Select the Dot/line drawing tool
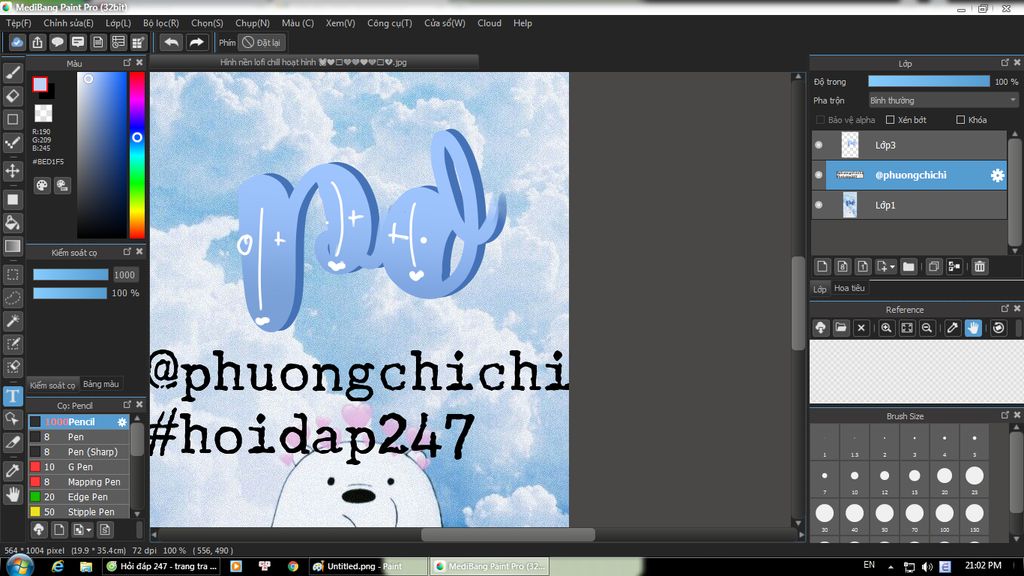 12,143
